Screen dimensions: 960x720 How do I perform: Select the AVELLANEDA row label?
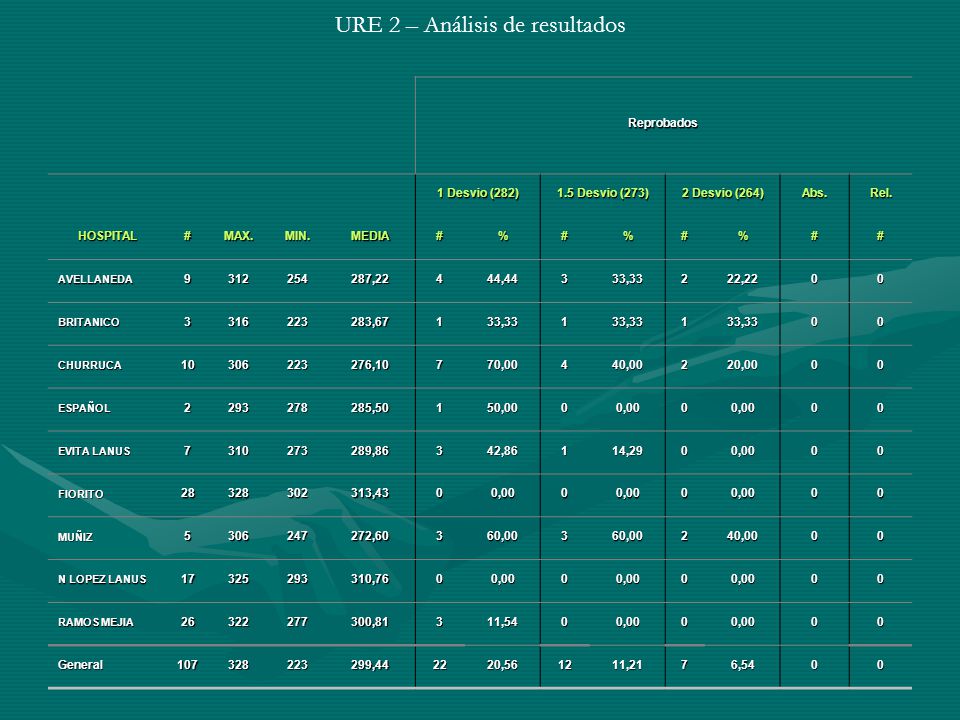[95, 279]
